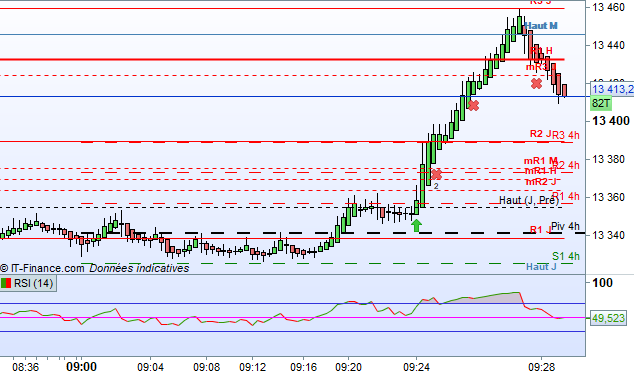Select the red X marker under mR3 label
Screen dimensions: 634x371
[536, 84]
